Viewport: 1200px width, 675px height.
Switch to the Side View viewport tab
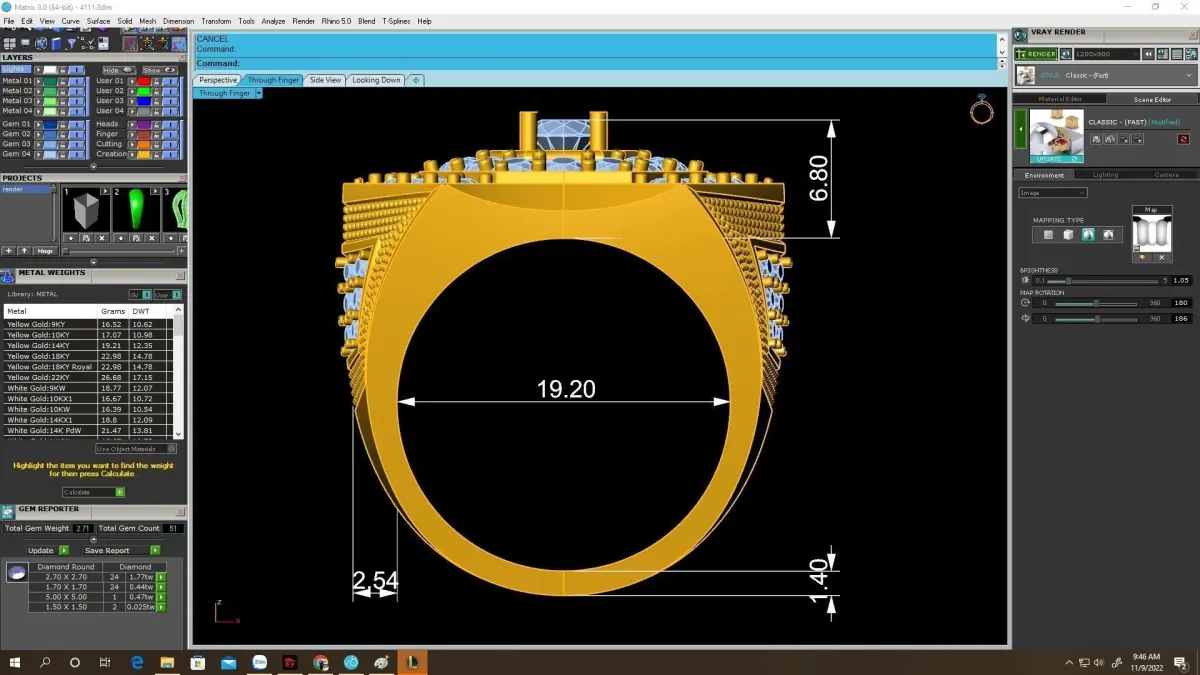(325, 80)
